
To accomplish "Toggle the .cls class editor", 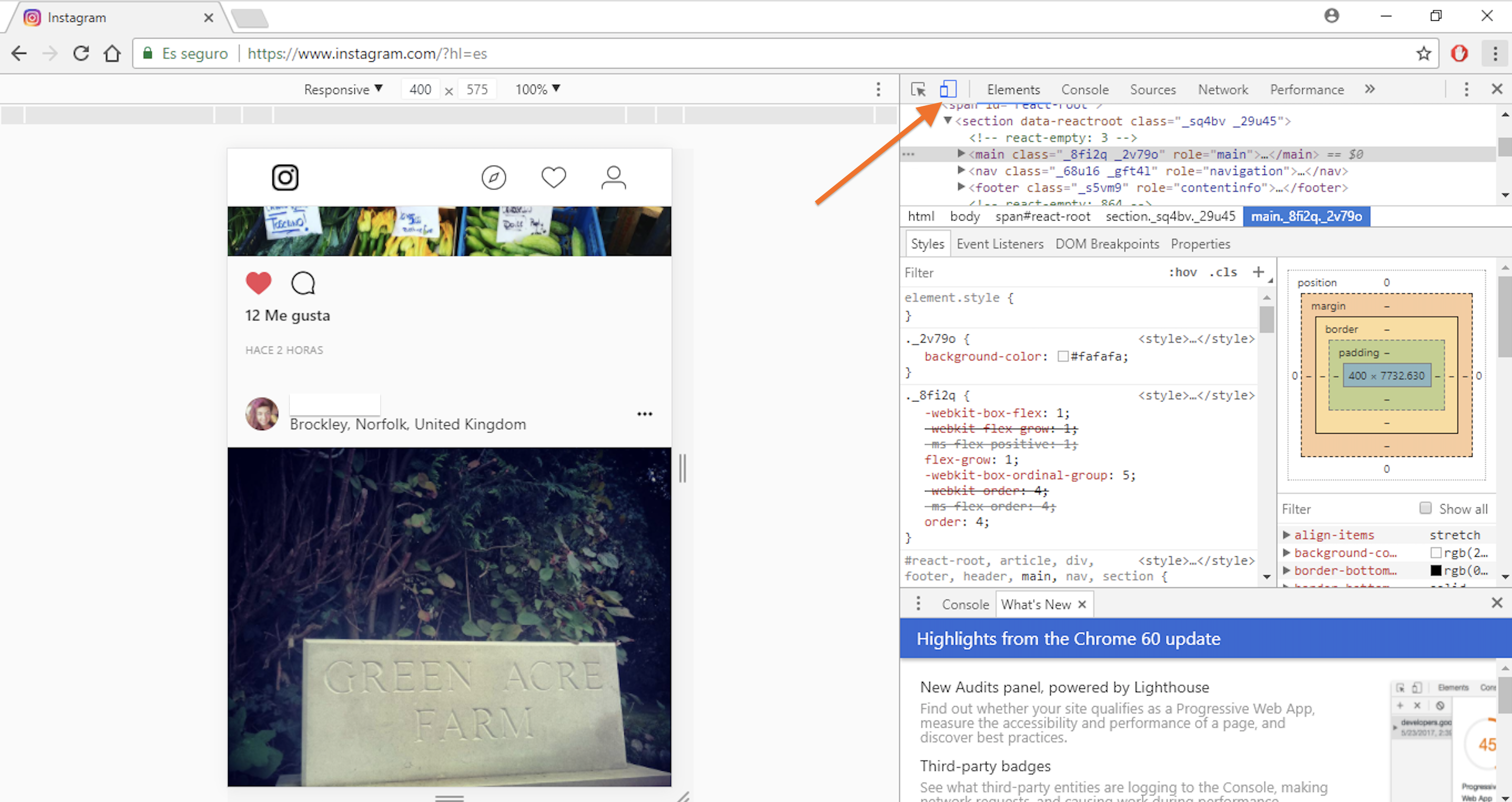I will 1223,272.
